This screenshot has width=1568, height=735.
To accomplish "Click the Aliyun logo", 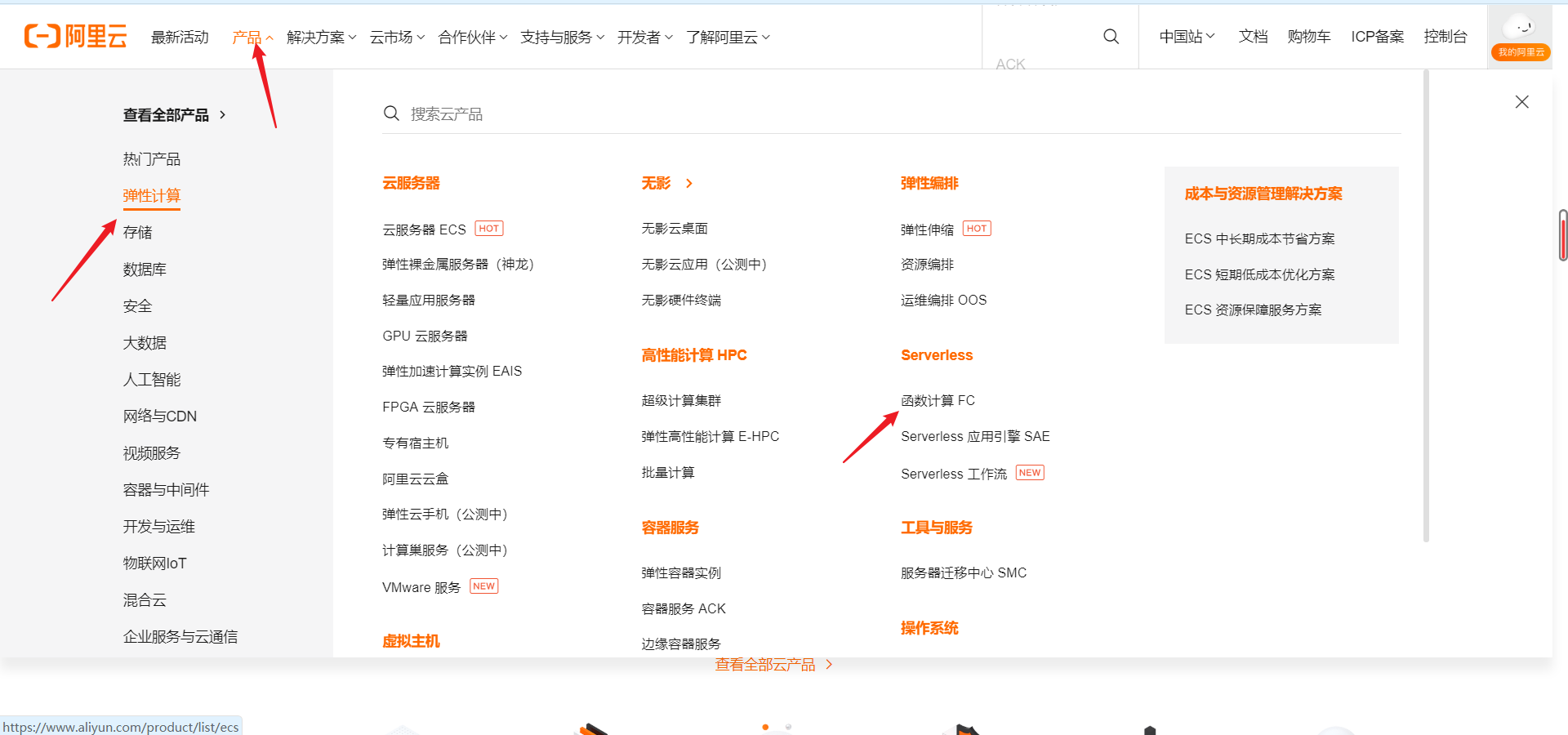I will point(76,36).
